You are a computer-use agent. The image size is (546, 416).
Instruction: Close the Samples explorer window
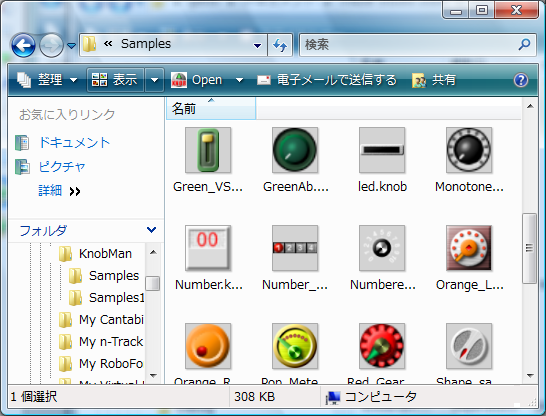(x=516, y=10)
